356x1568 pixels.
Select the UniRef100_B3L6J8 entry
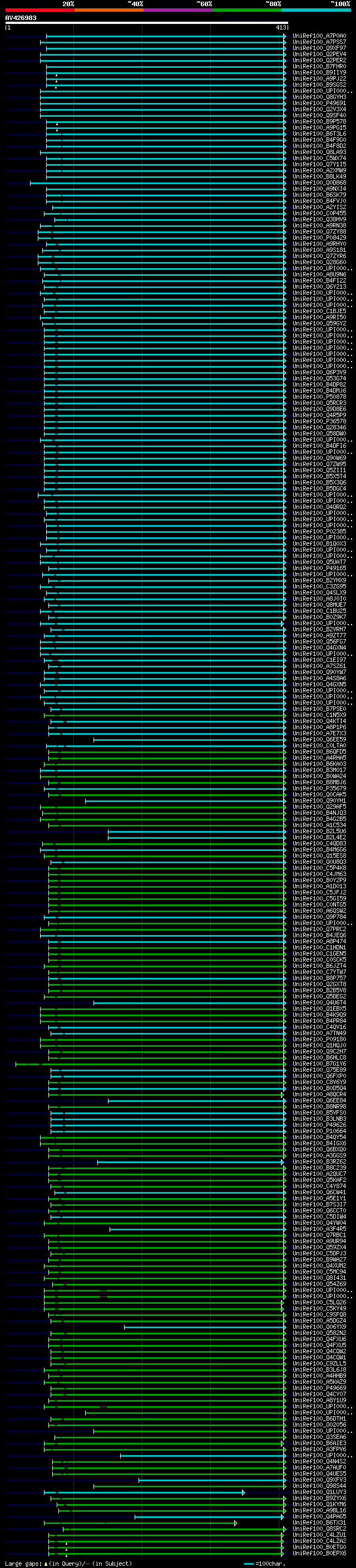tap(319, 1369)
